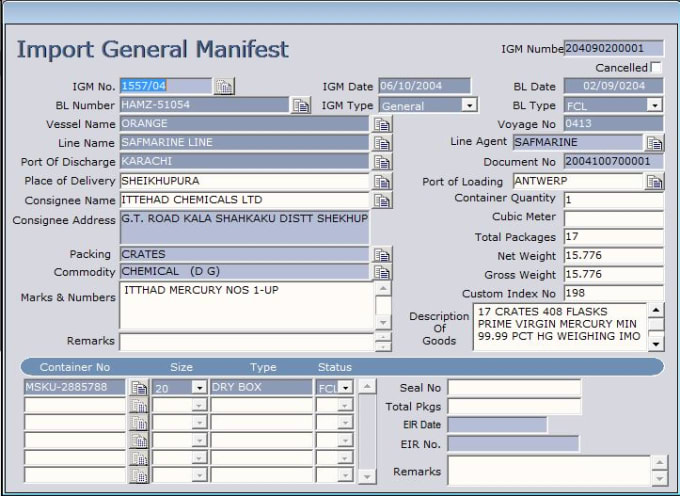Click the empty Cubic Meter field

614,219
